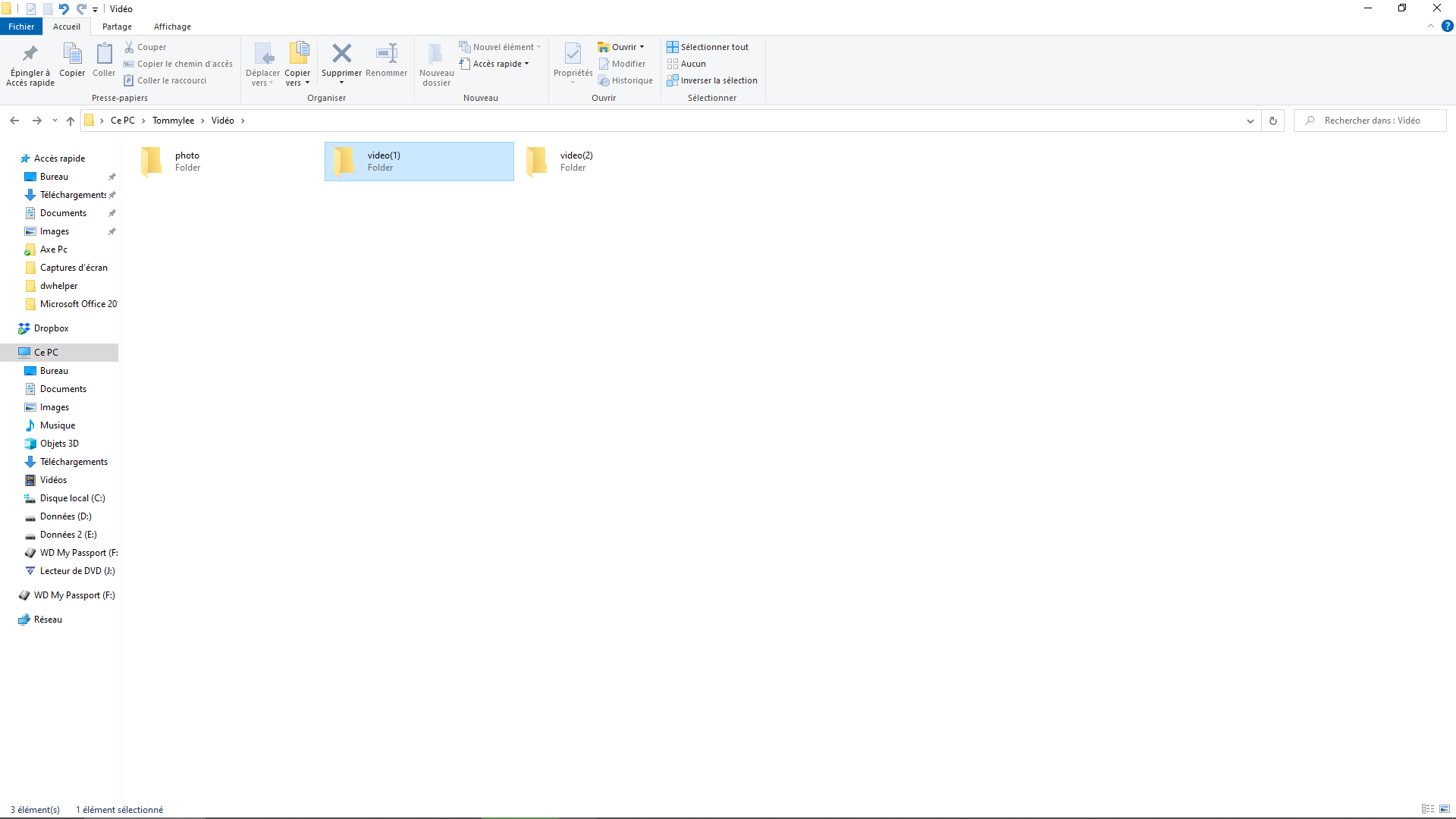Open the Affichage ribbon tab
Screen dimensions: 1456x819
[x=172, y=27]
